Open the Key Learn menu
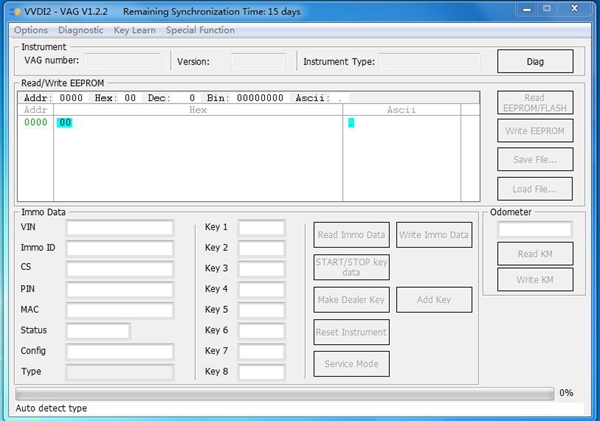Viewport: 600px width, 421px height. click(134, 30)
